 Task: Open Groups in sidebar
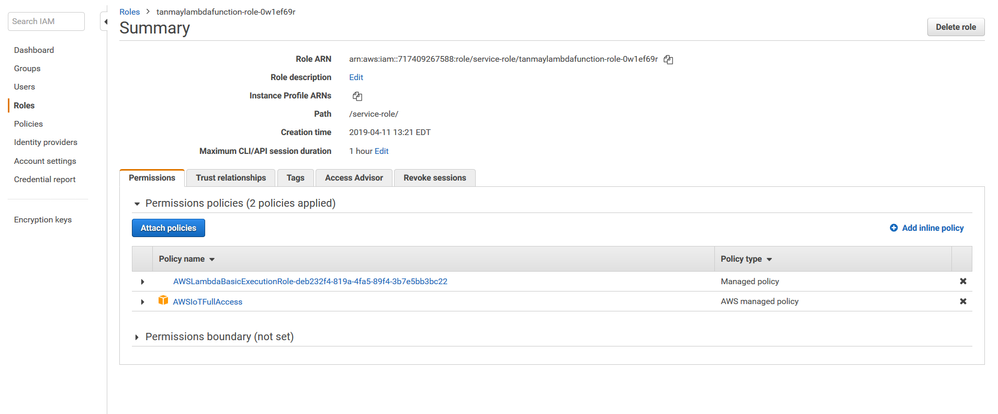[27, 68]
